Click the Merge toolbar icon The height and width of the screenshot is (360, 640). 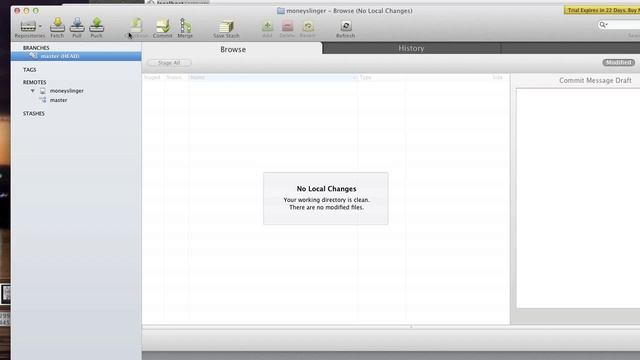185,25
